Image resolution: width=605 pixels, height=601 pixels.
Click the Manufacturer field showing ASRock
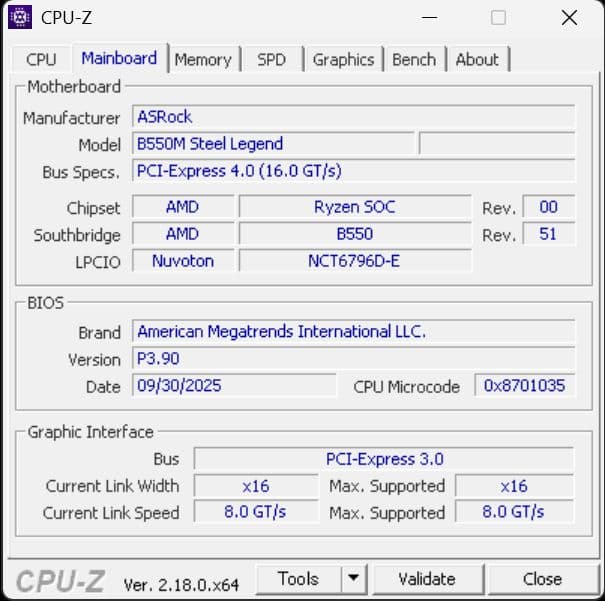click(353, 116)
